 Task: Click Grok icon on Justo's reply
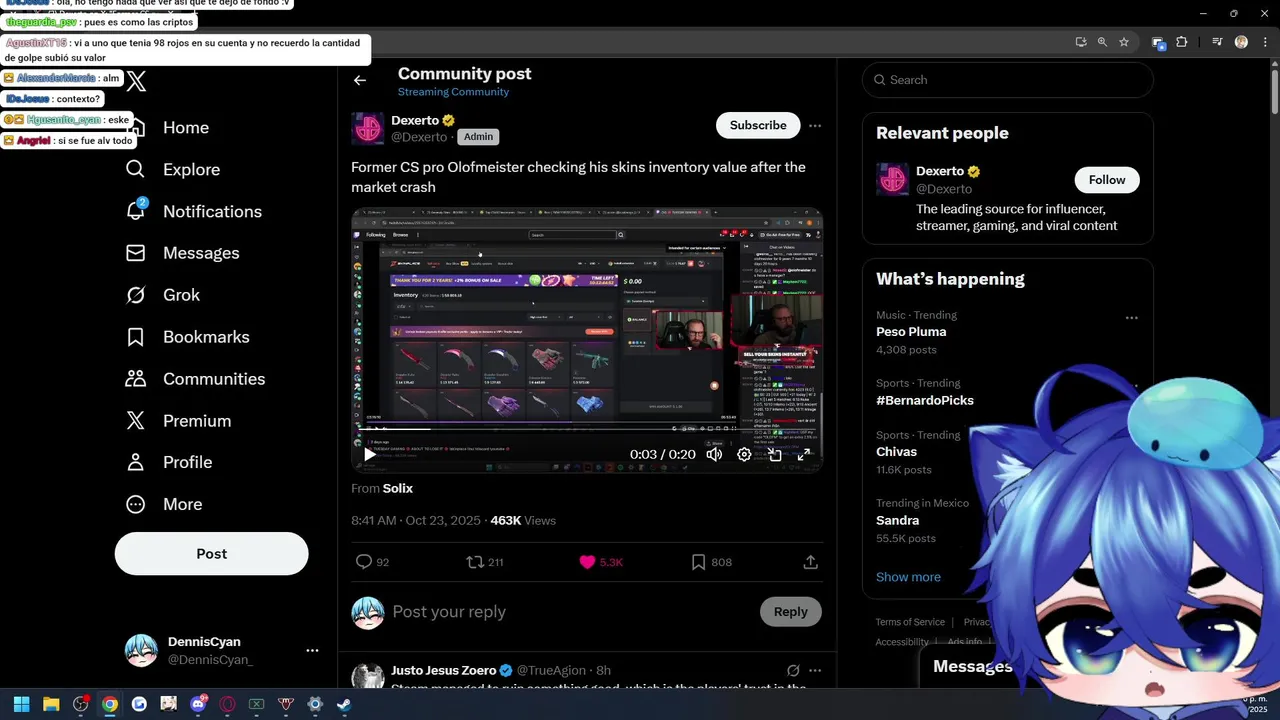coord(793,670)
